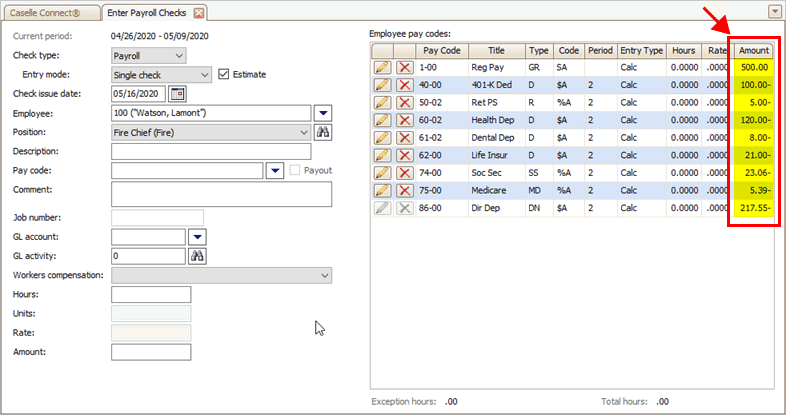Edit the 62-00 Life Insur row
Viewport: 786px width, 415px height.
[x=382, y=155]
